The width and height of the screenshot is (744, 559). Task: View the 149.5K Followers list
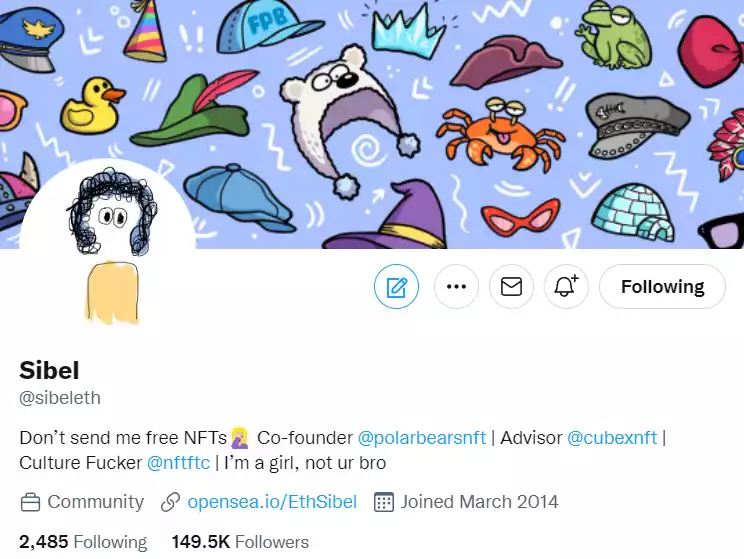[x=240, y=542]
